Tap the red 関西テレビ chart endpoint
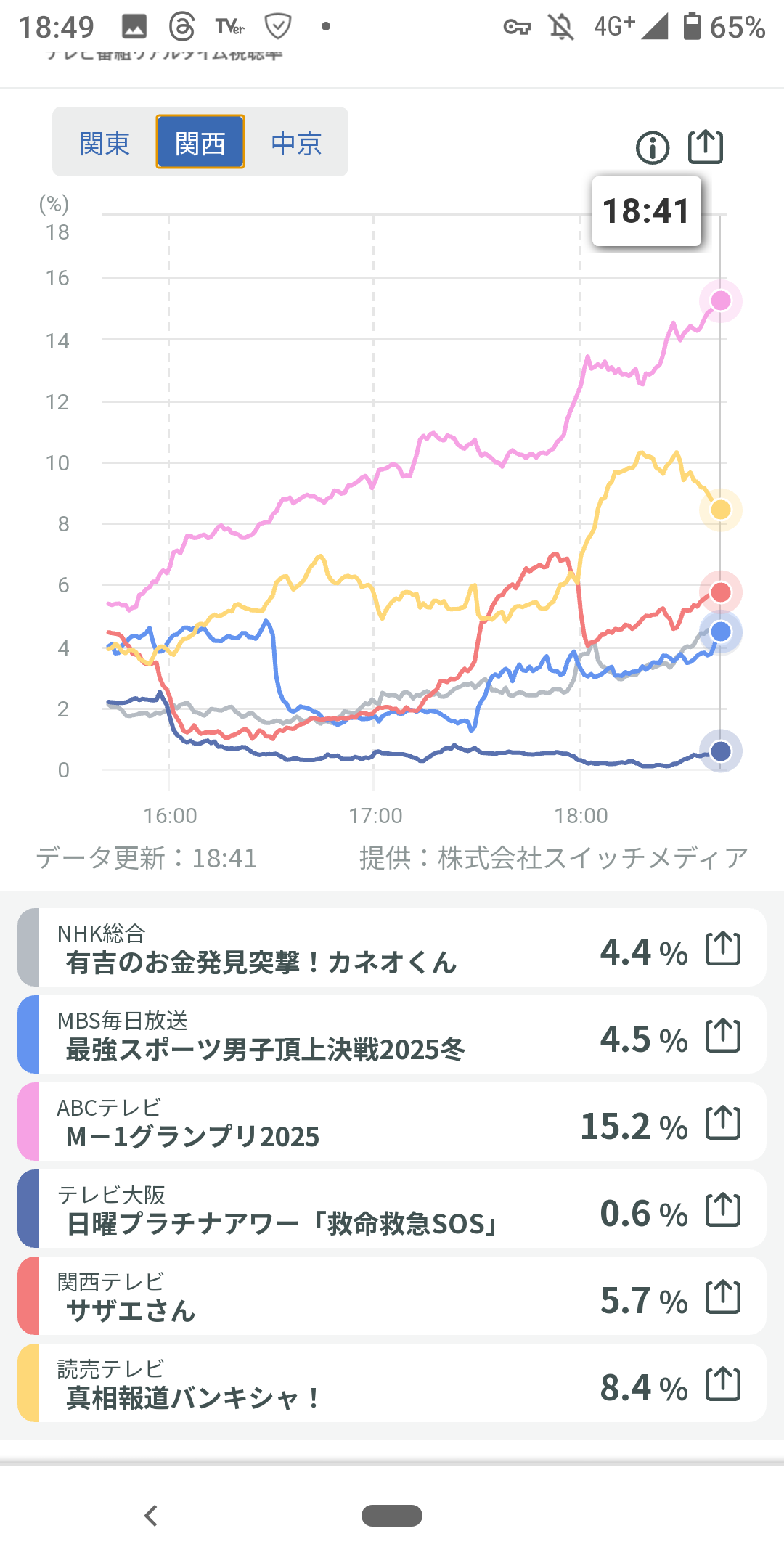The image size is (784, 1568). click(720, 592)
